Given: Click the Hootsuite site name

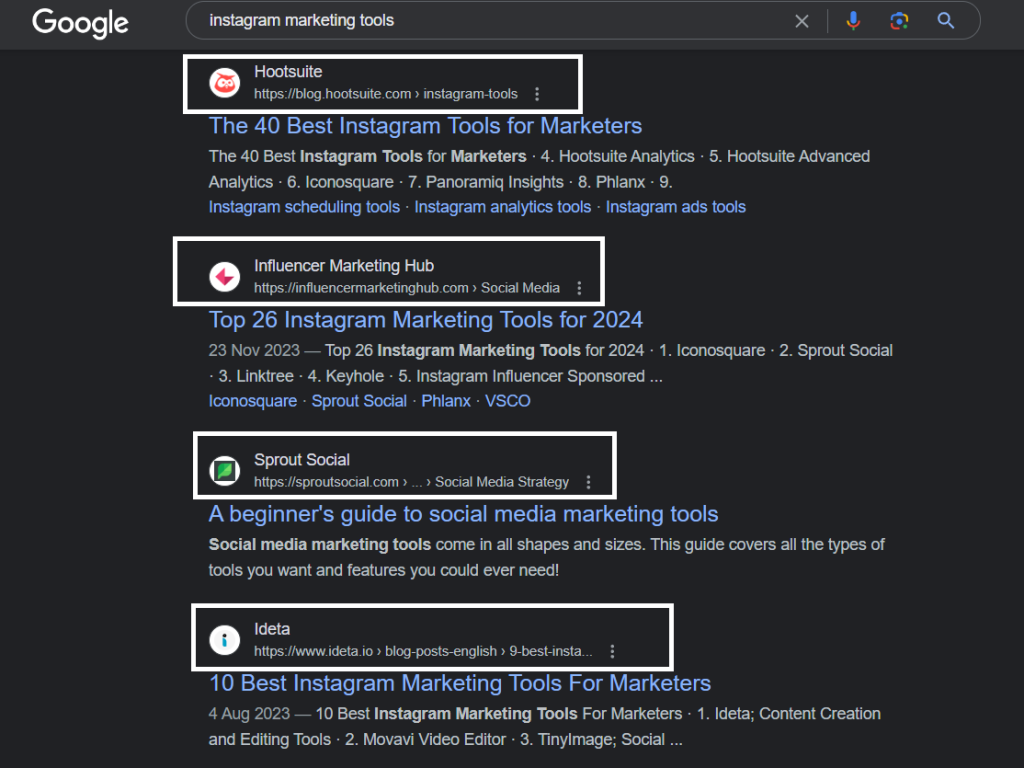Looking at the screenshot, I should click(x=288, y=71).
